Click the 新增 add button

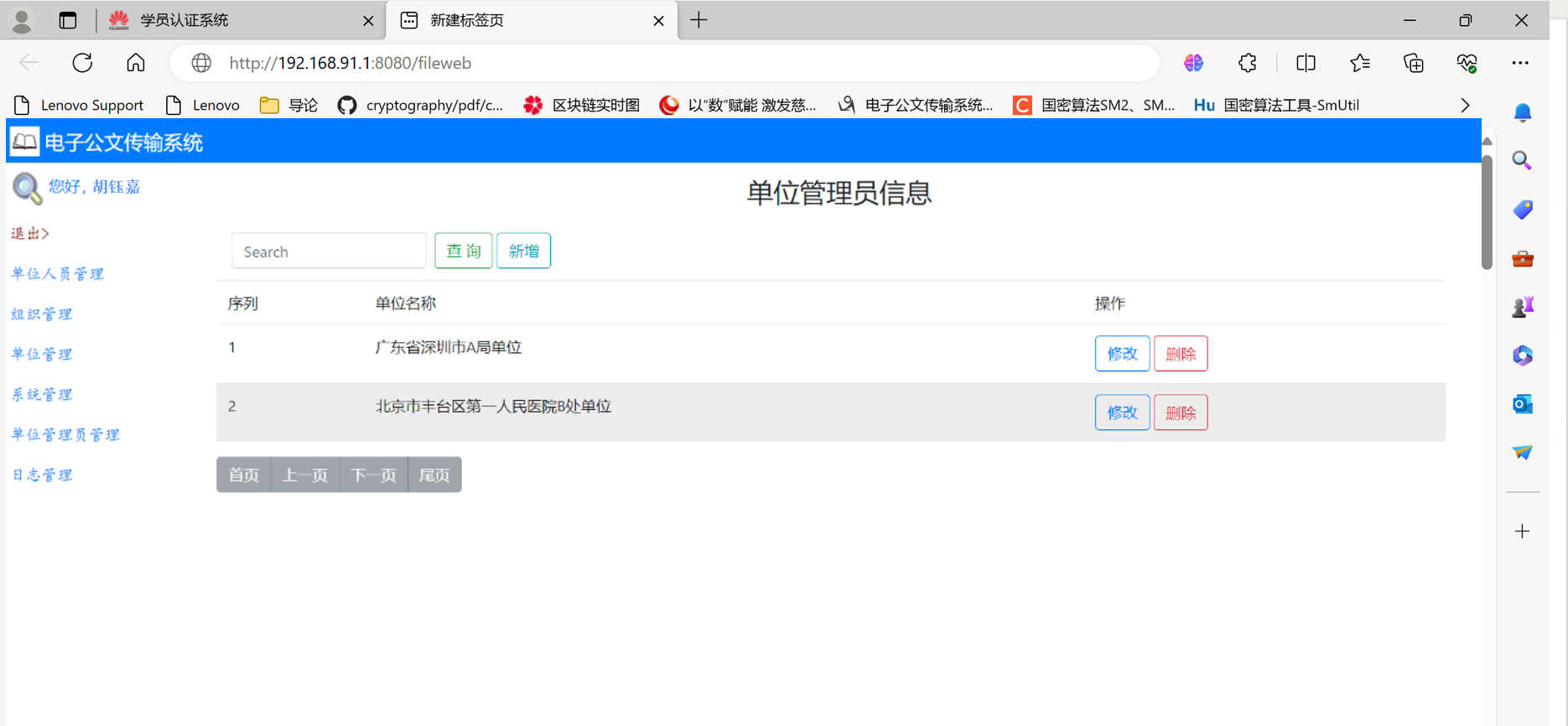[523, 251]
